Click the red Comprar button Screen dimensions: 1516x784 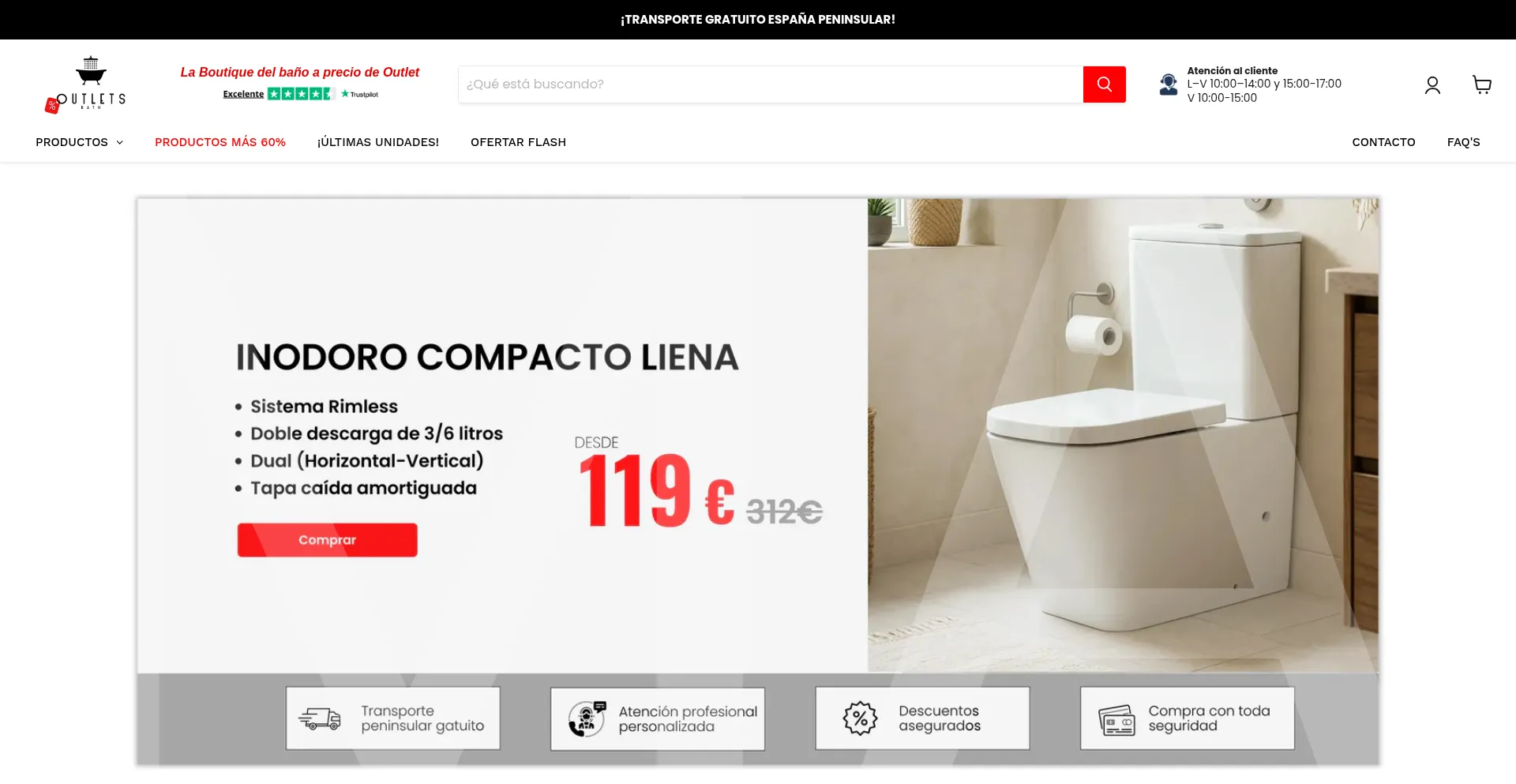328,540
